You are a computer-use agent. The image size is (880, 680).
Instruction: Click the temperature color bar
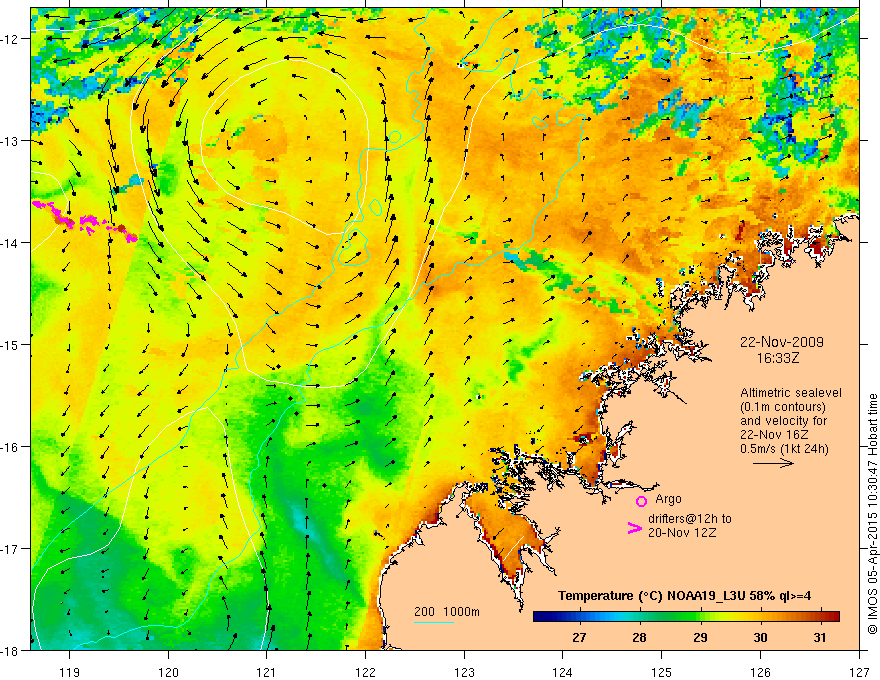(686, 616)
